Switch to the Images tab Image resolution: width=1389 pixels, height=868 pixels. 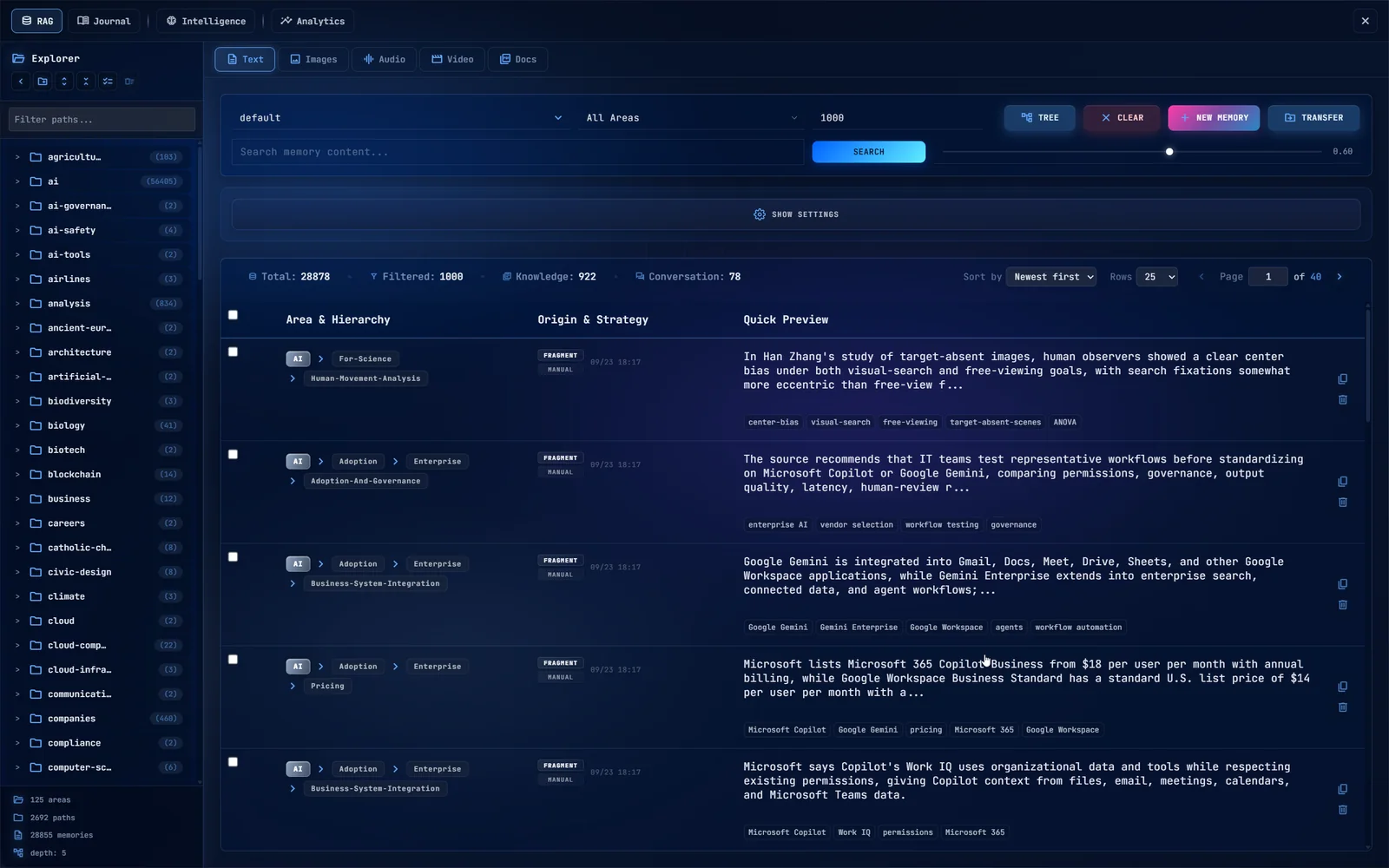(x=313, y=59)
